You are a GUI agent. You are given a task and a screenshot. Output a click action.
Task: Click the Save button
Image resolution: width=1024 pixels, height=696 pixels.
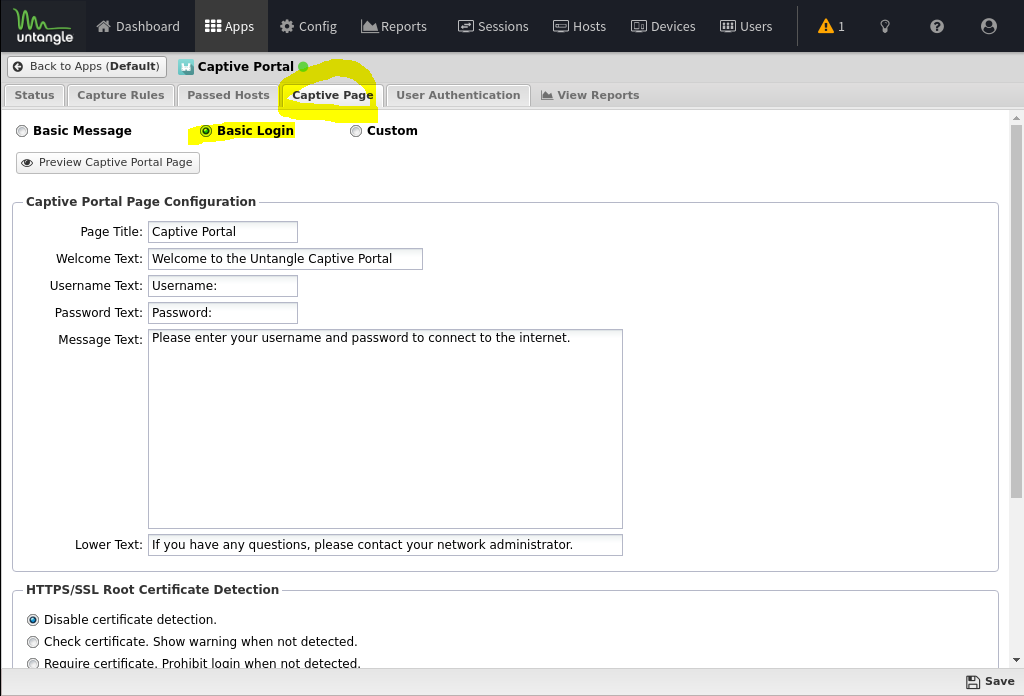990,682
